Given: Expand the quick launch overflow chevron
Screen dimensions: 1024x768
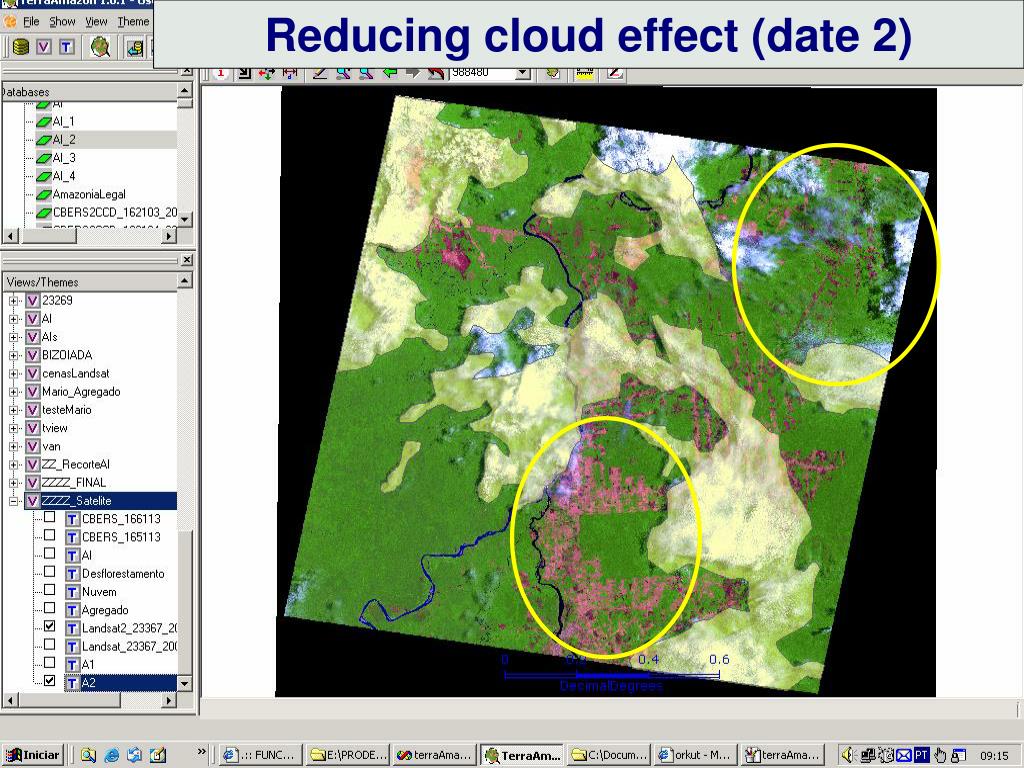Looking at the screenshot, I should click(x=201, y=752).
